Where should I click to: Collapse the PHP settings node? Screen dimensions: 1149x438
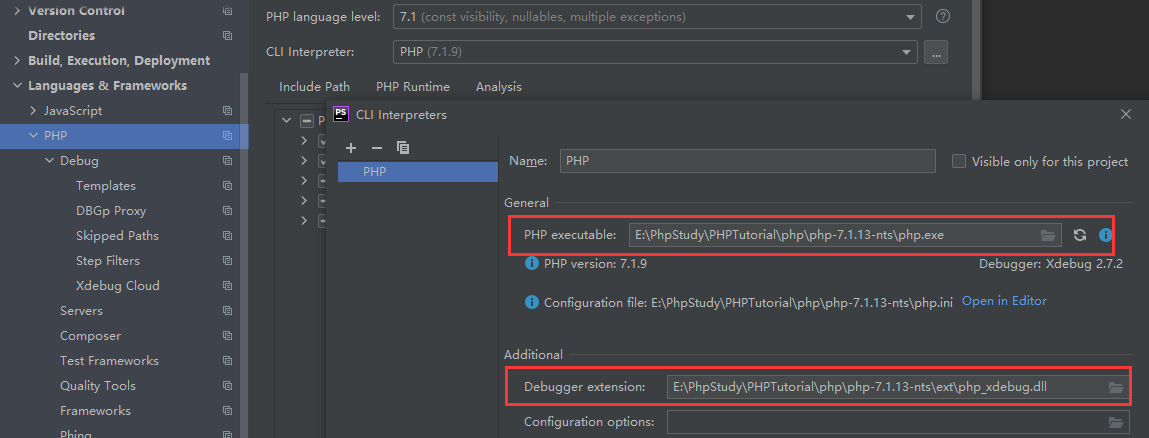[33, 136]
